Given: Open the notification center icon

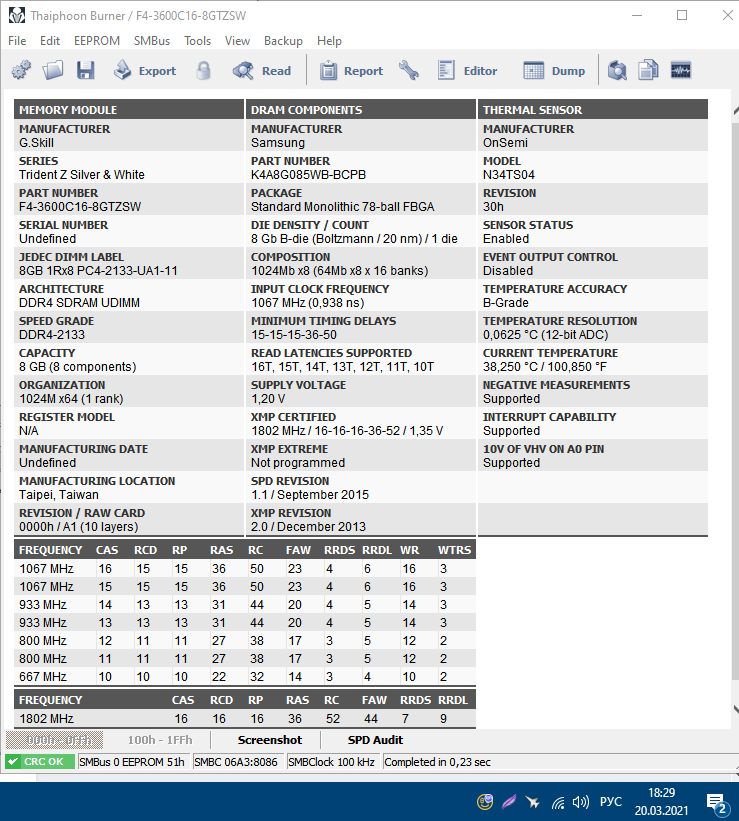Looking at the screenshot, I should coord(717,804).
